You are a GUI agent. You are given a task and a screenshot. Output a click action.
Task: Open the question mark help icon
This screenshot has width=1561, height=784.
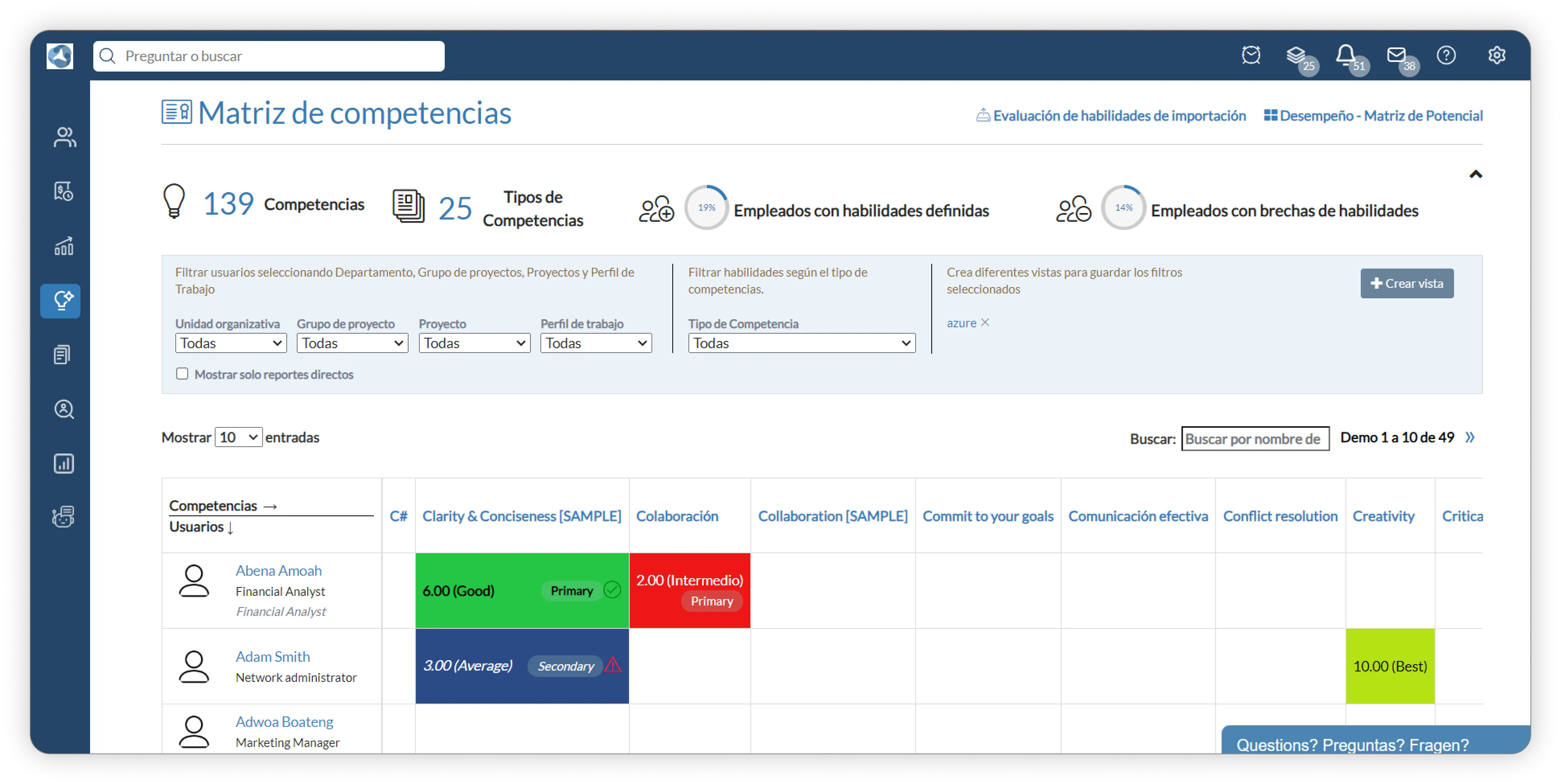(1446, 55)
